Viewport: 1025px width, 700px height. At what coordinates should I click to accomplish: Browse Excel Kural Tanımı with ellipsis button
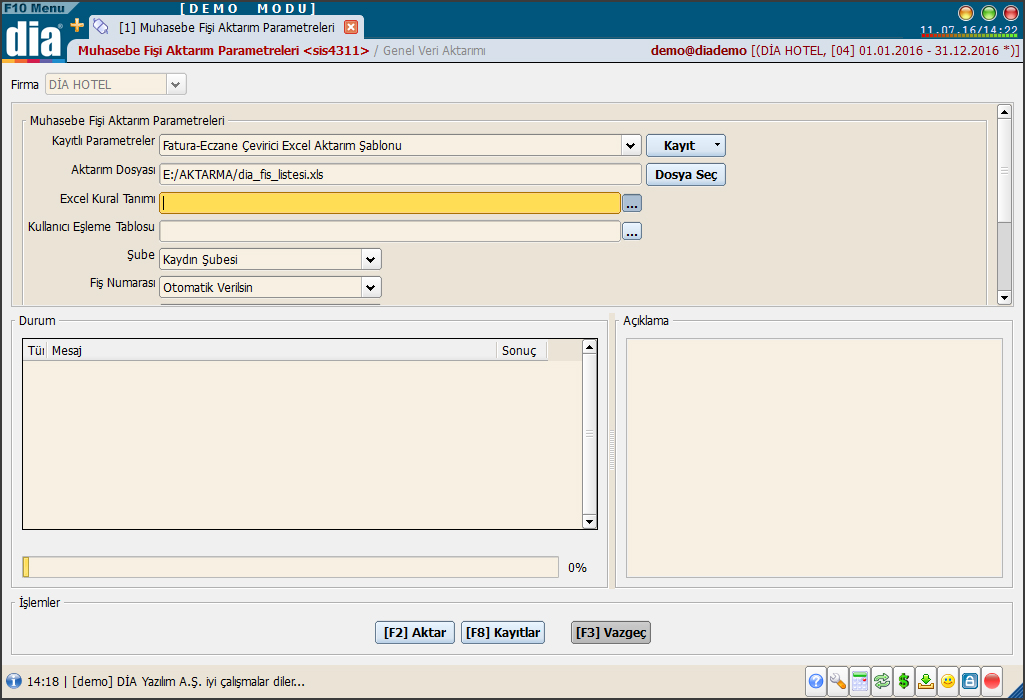click(631, 204)
